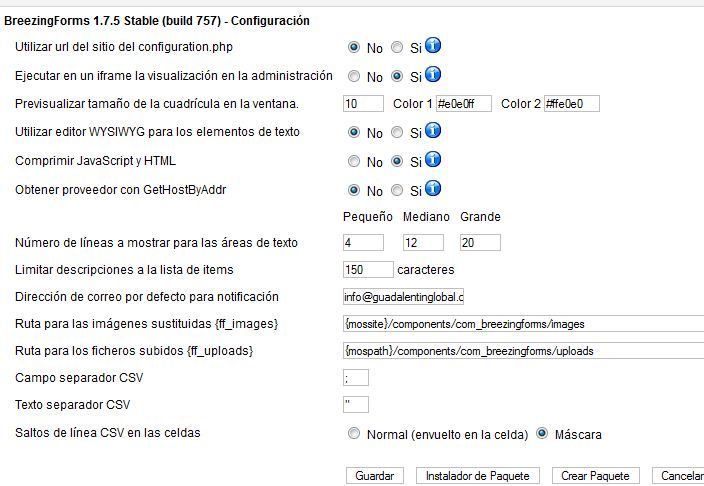Select Si for iframe visualization in administration
The width and height of the screenshot is (704, 486).
pyautogui.click(x=397, y=76)
